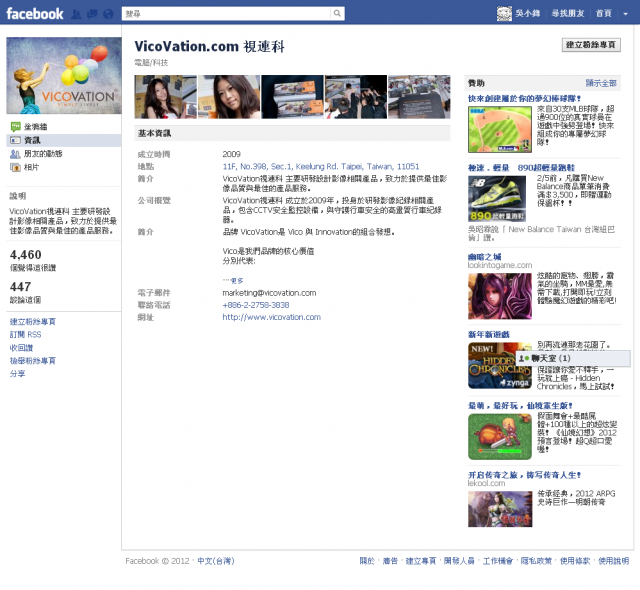Viewport: 640px width, 590px height.
Task: Go to 首頁 in top bar
Action: click(x=603, y=13)
